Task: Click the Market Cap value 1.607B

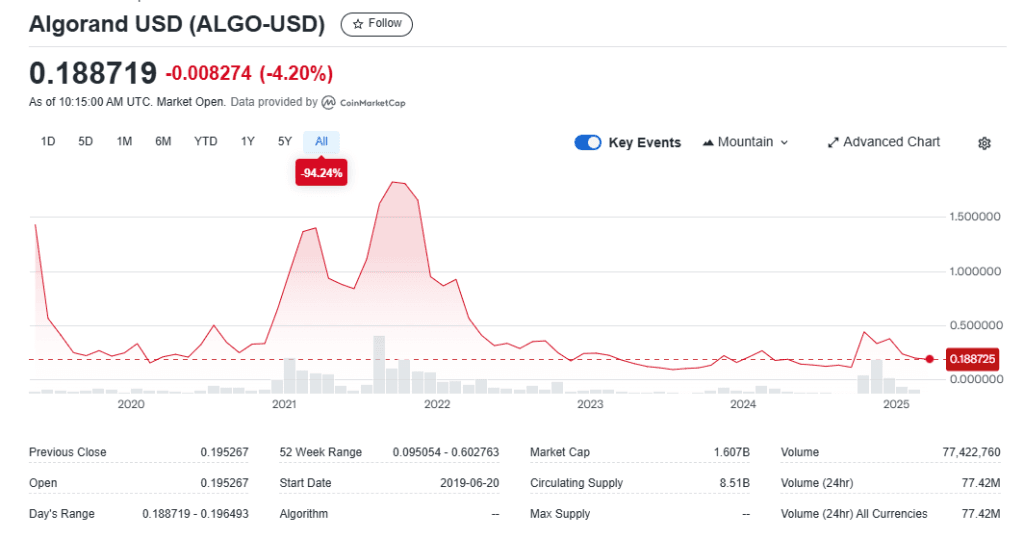Action: (731, 452)
